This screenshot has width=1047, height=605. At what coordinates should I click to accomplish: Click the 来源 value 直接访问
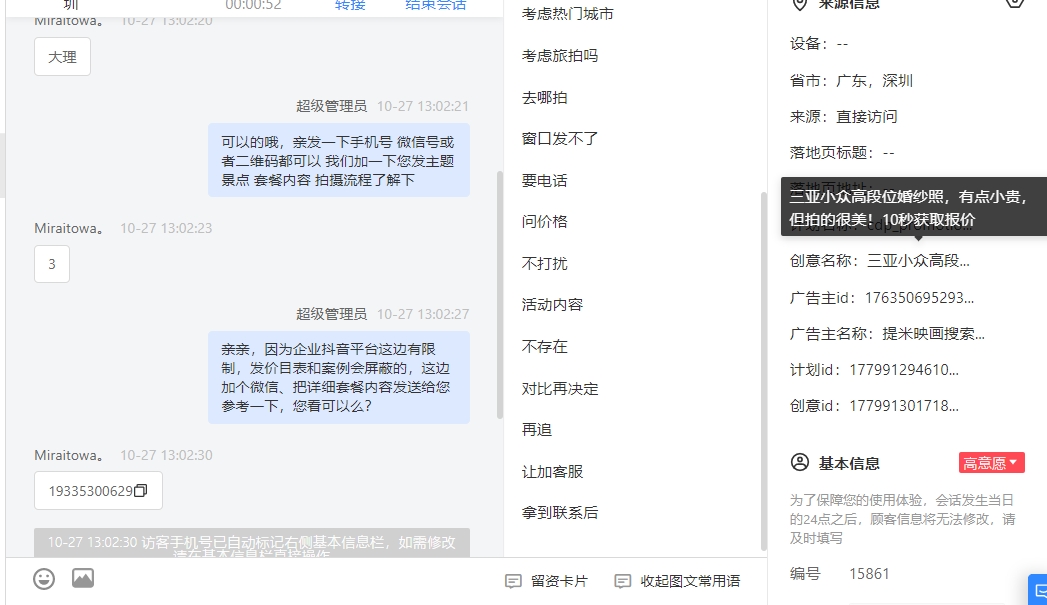867,117
